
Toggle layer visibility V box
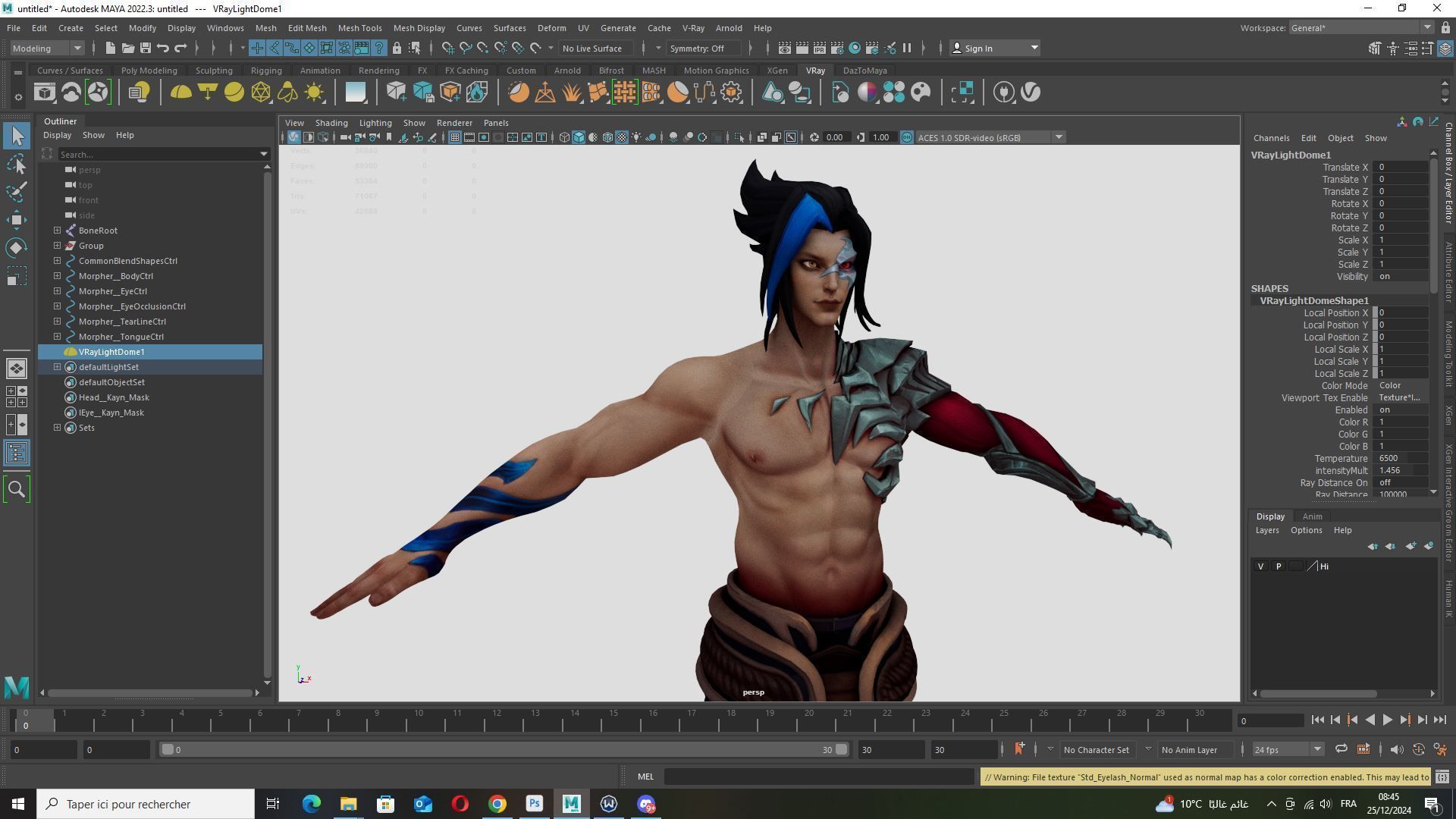pos(1260,566)
